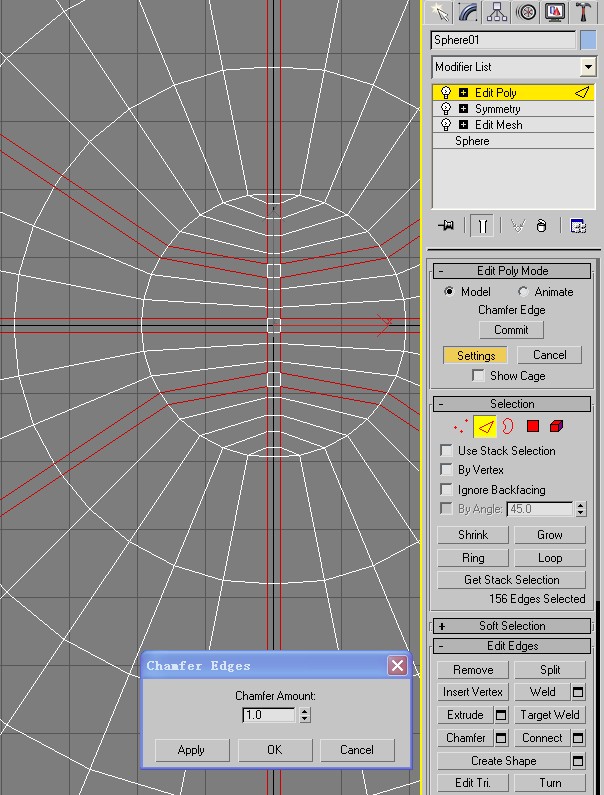Click the Grow selection button
Screen dimensions: 604x795
(550, 535)
